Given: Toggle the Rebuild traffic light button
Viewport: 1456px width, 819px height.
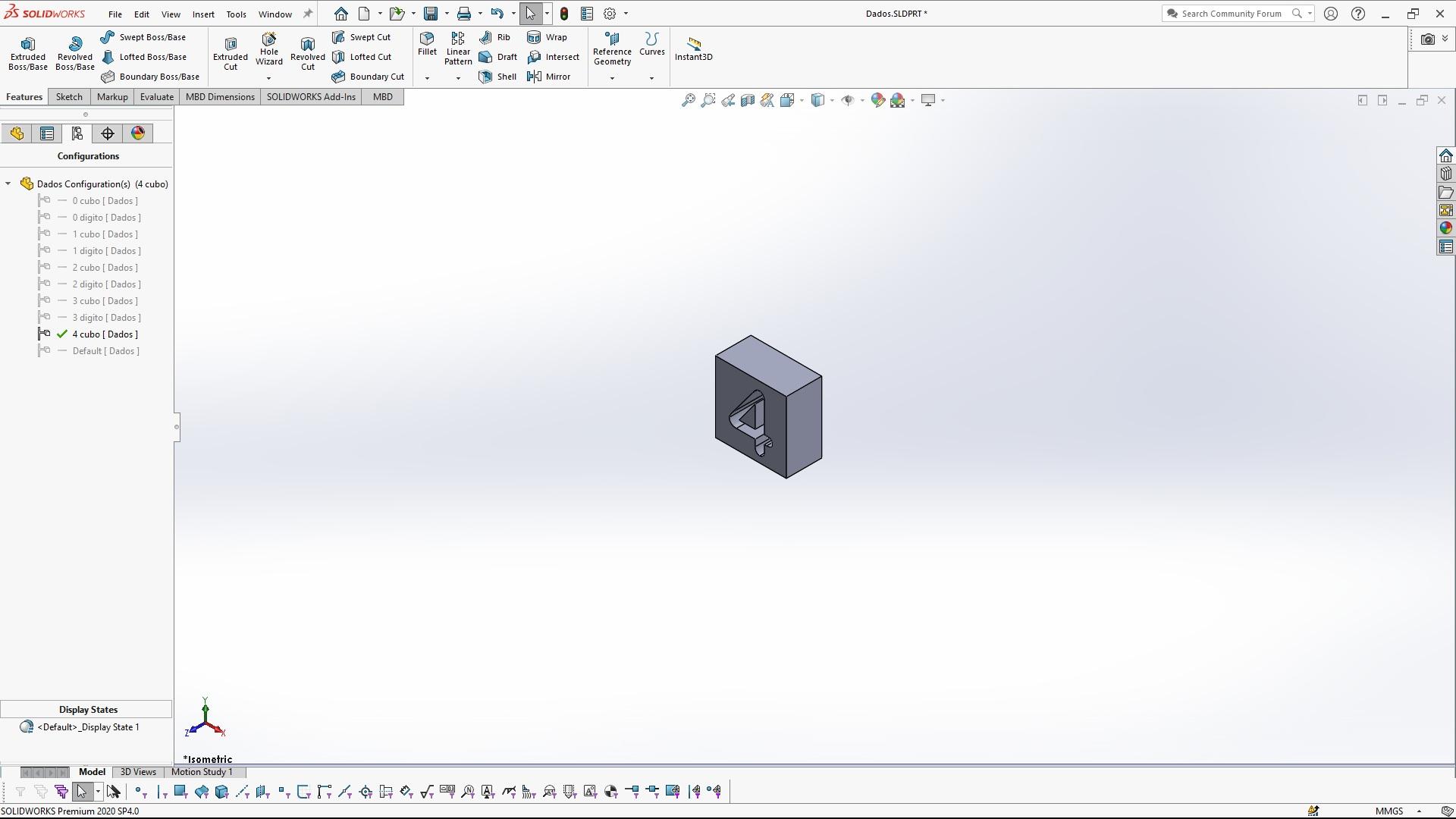Looking at the screenshot, I should pos(564,14).
